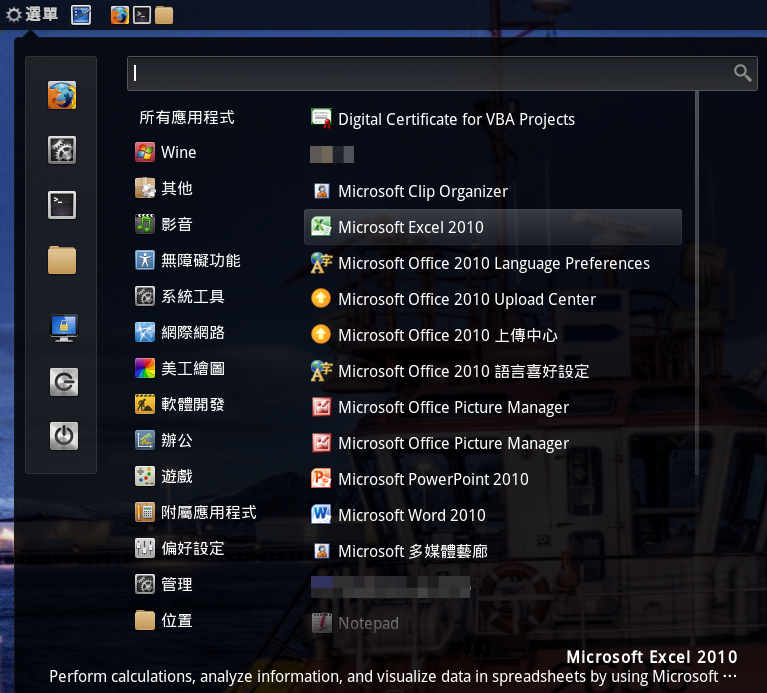Open the 管理 administration category
Screen dimensions: 767x693
coord(164,584)
